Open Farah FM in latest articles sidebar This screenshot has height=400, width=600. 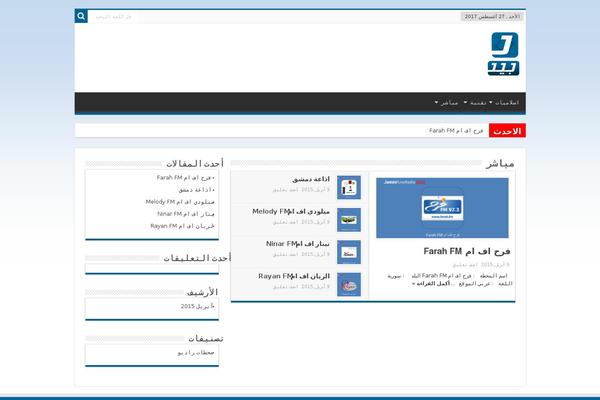(x=184, y=178)
